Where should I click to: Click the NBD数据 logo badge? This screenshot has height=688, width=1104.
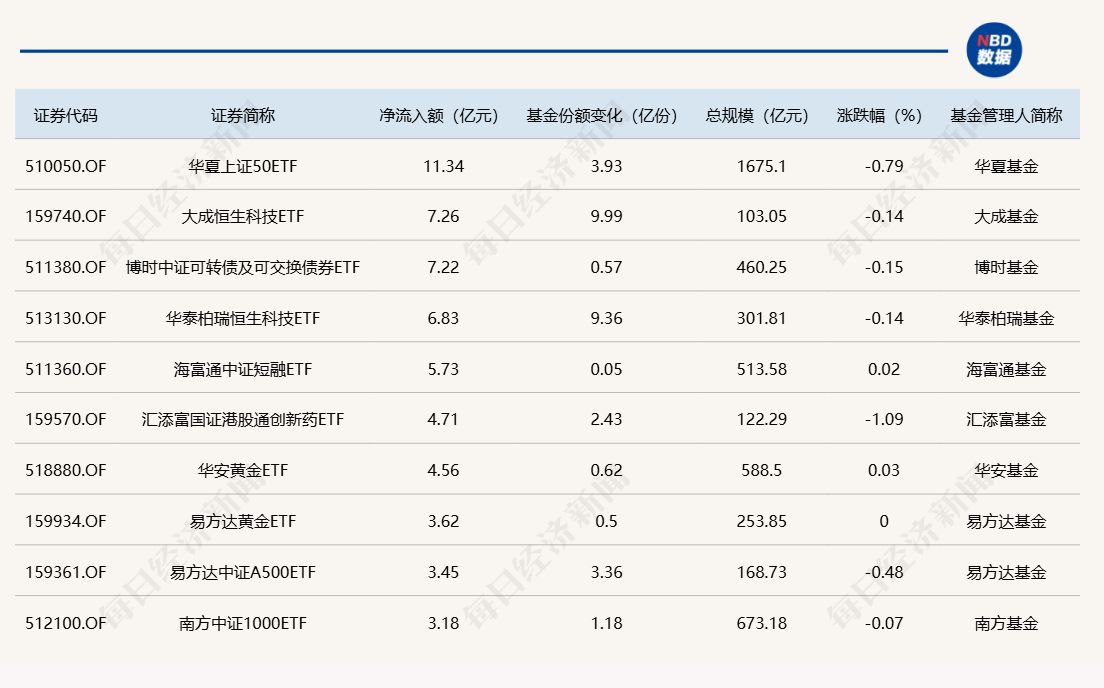pyautogui.click(x=993, y=50)
